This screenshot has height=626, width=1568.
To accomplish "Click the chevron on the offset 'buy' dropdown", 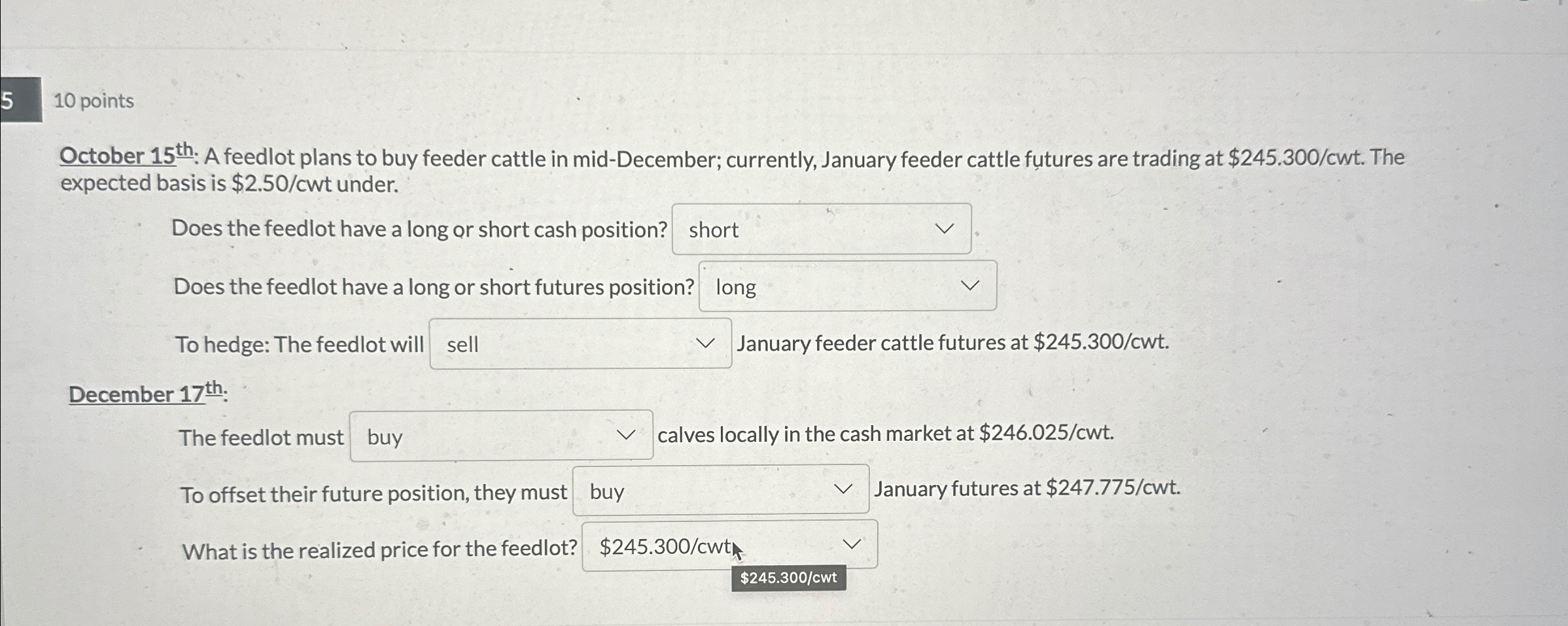I will tap(844, 490).
